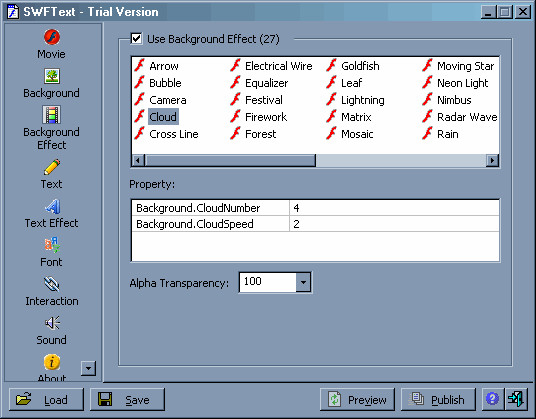Select the Forest effect
This screenshot has height=419, width=536.
pos(260,134)
